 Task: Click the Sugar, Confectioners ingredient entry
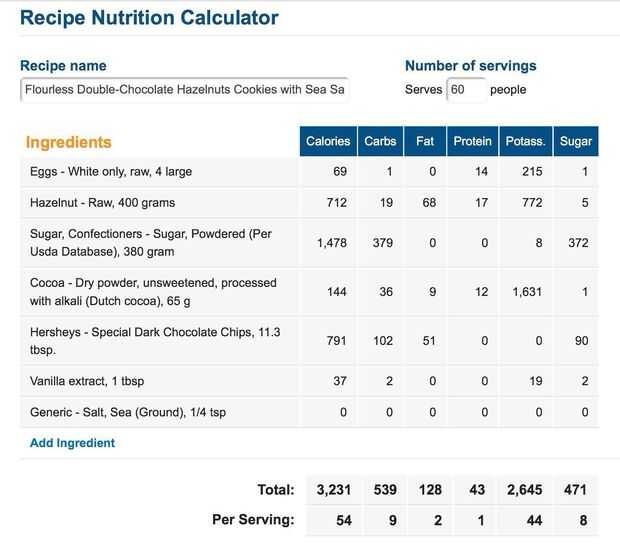point(150,243)
